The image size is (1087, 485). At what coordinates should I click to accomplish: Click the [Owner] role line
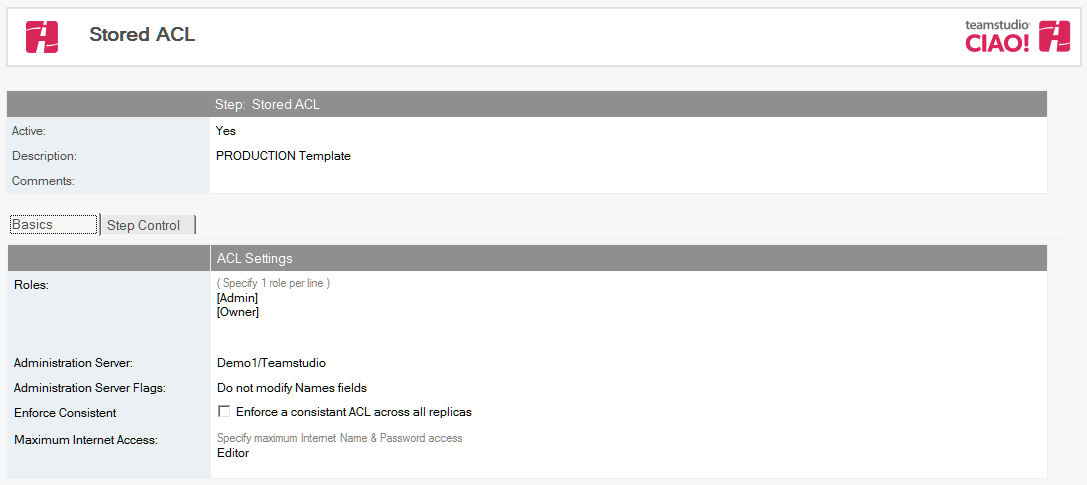point(238,312)
